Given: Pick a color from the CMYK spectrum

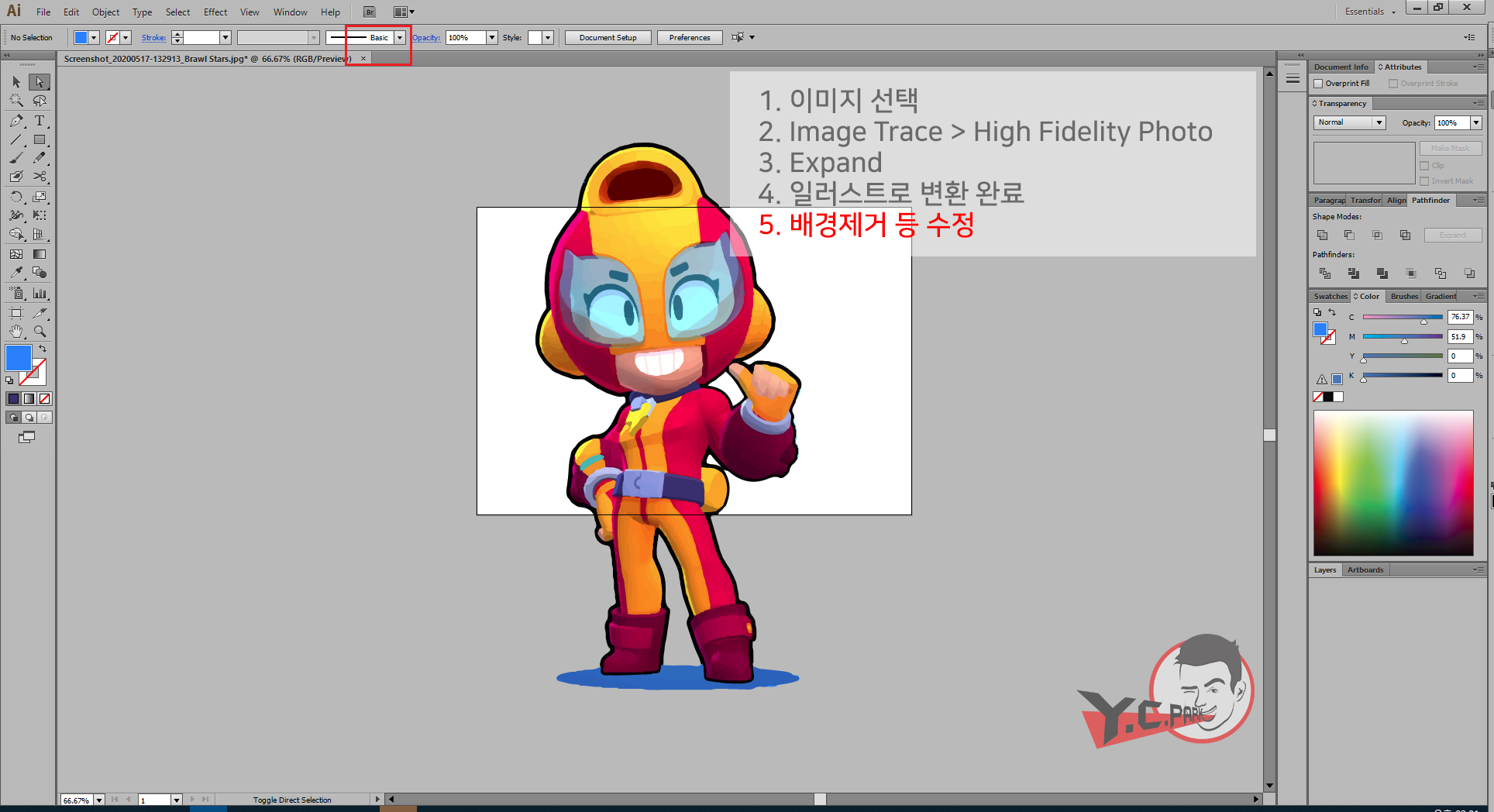Looking at the screenshot, I should pyautogui.click(x=1393, y=483).
